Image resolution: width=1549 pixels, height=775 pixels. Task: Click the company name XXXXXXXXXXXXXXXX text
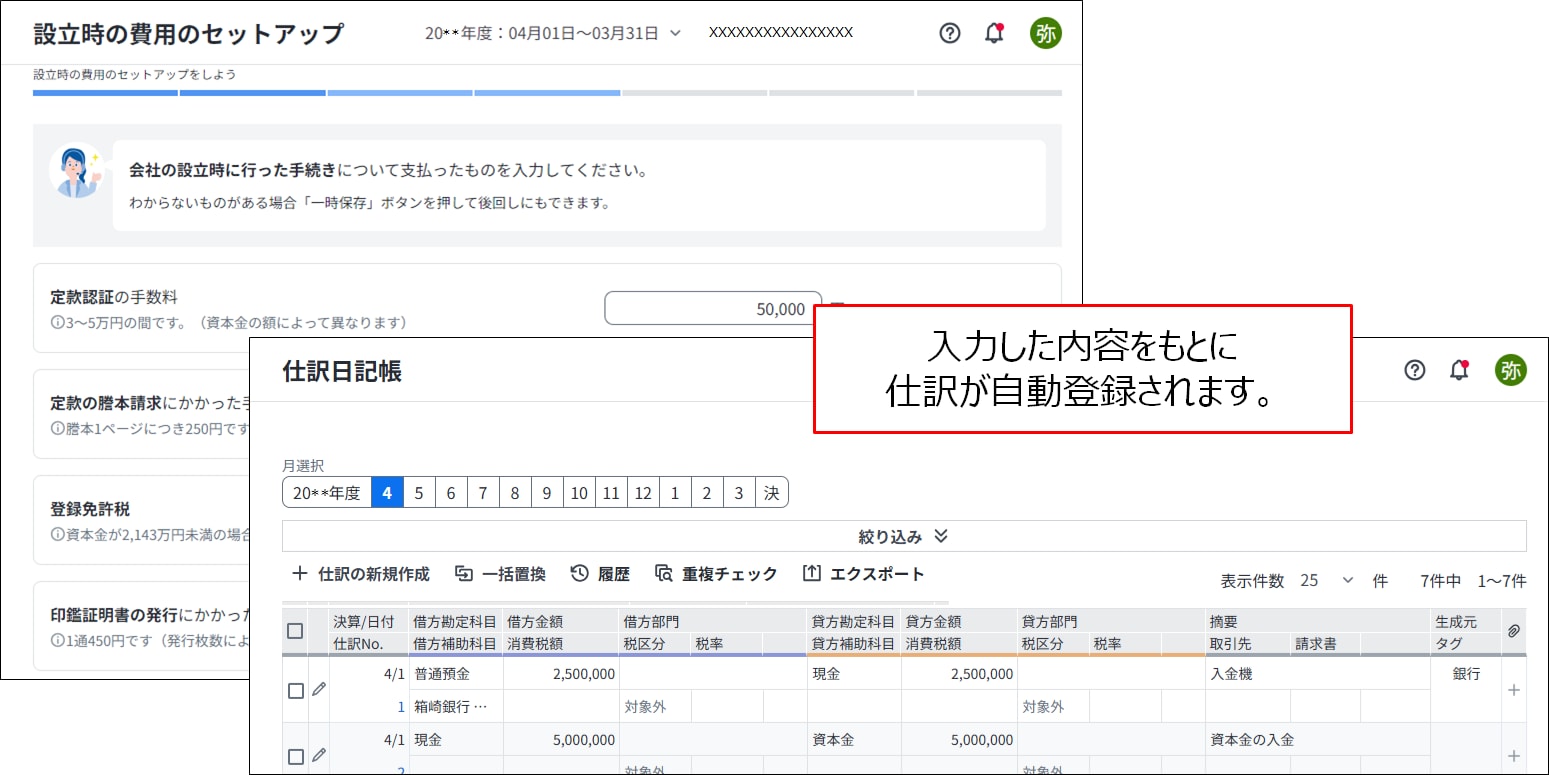pos(781,33)
